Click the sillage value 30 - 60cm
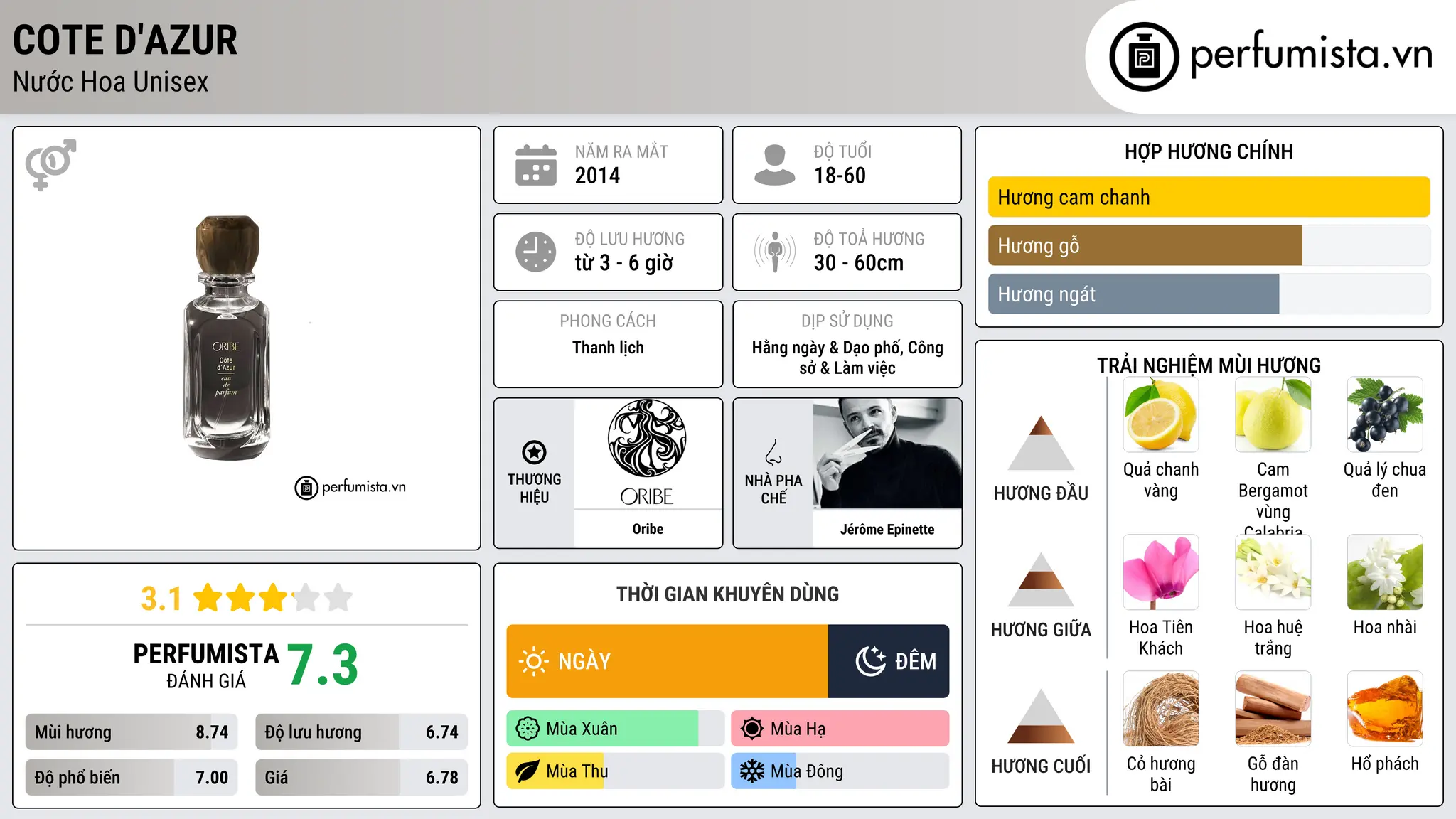Image resolution: width=1456 pixels, height=819 pixels. [858, 263]
